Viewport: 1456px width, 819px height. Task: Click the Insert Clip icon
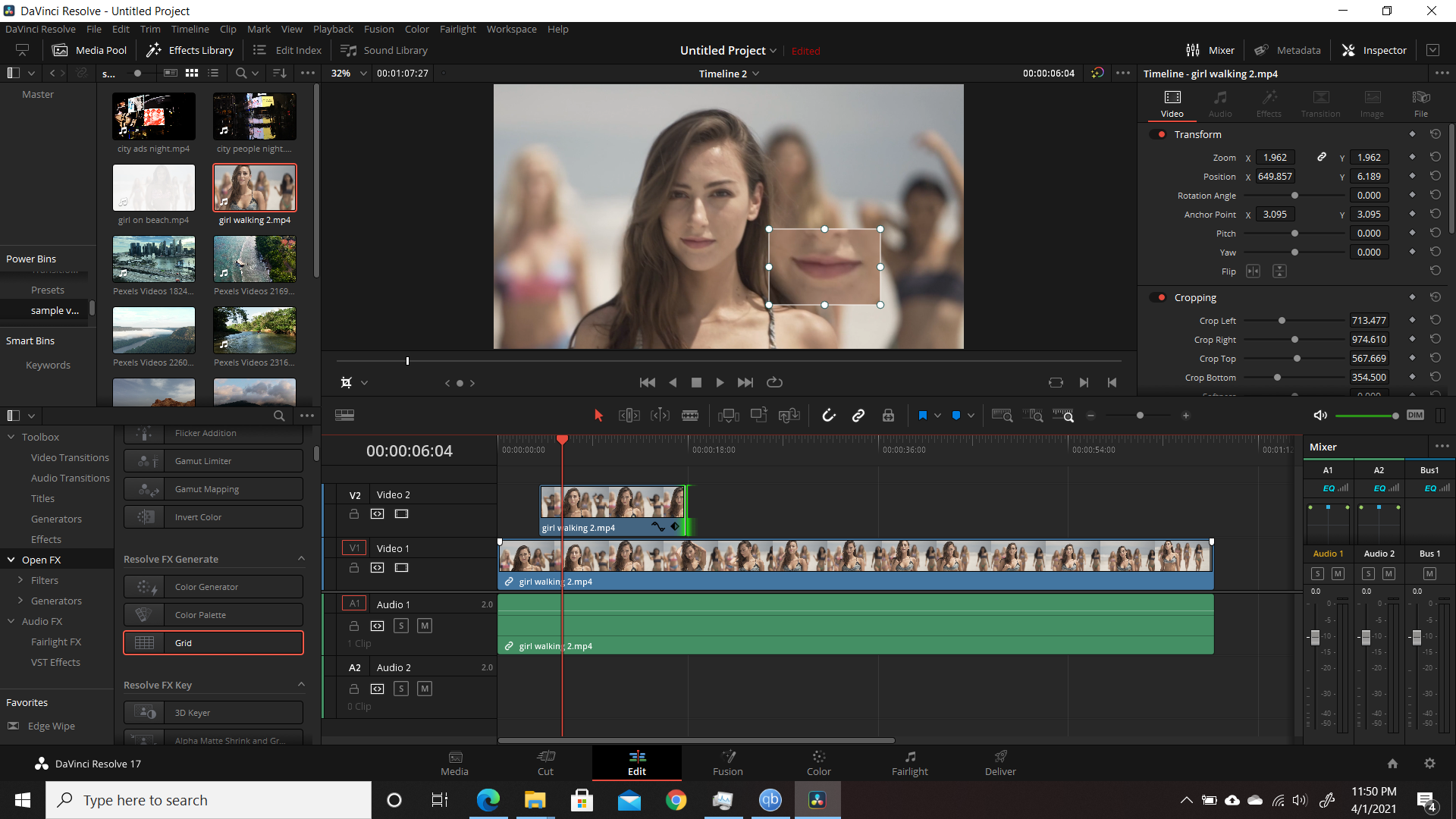point(729,416)
